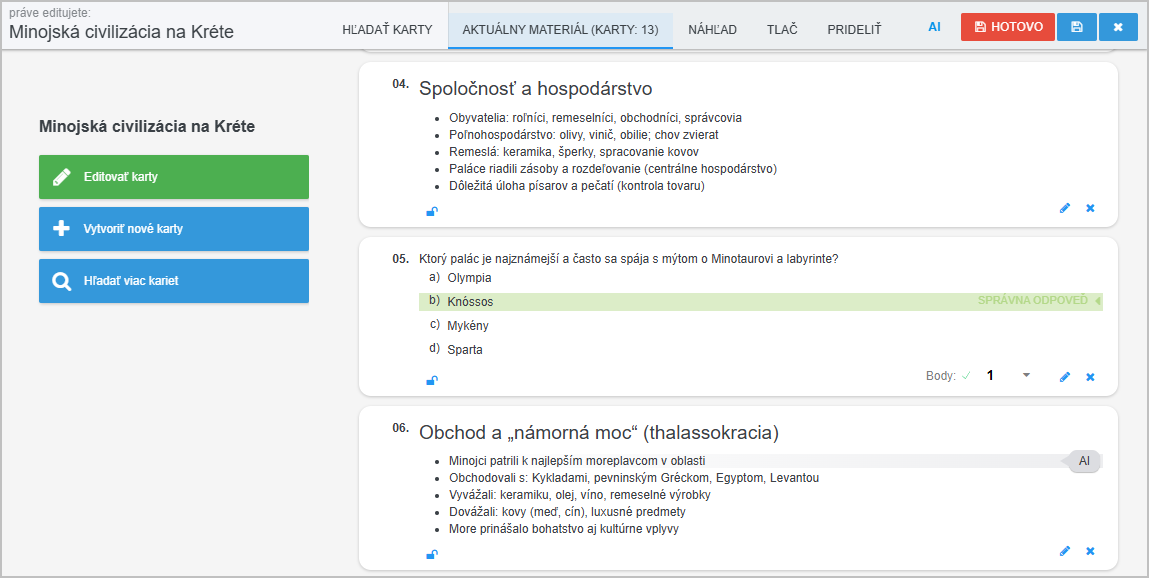The image size is (1149, 578).
Task: Switch to the Hľadať karty tab
Action: pyautogui.click(x=387, y=29)
